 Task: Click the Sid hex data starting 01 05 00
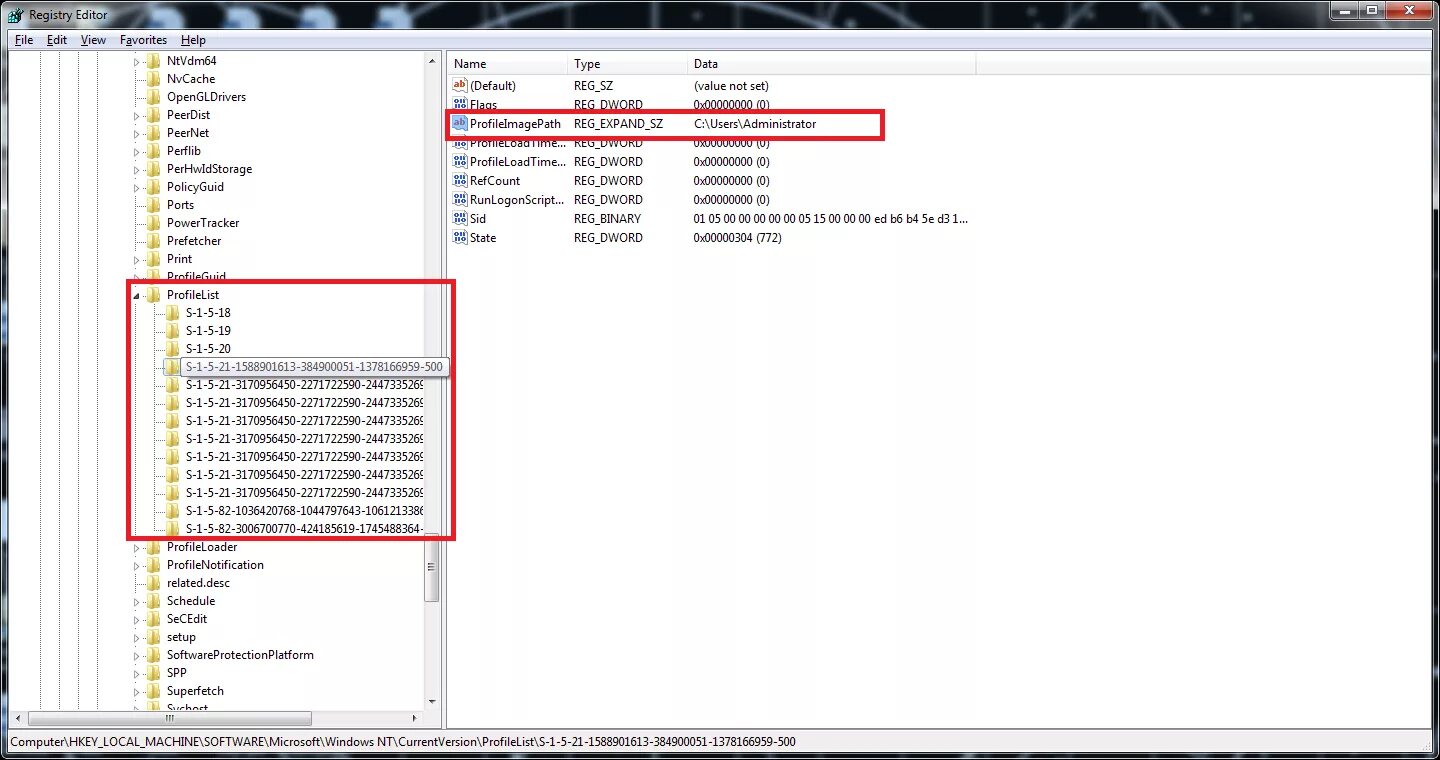831,219
